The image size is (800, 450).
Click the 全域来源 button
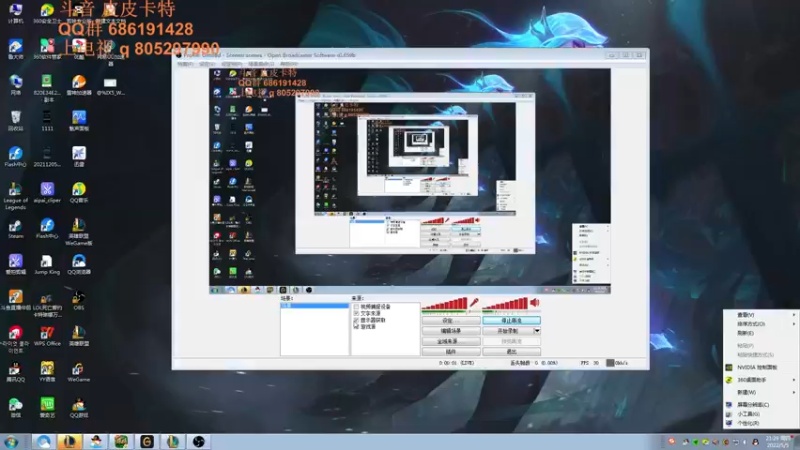tap(451, 341)
